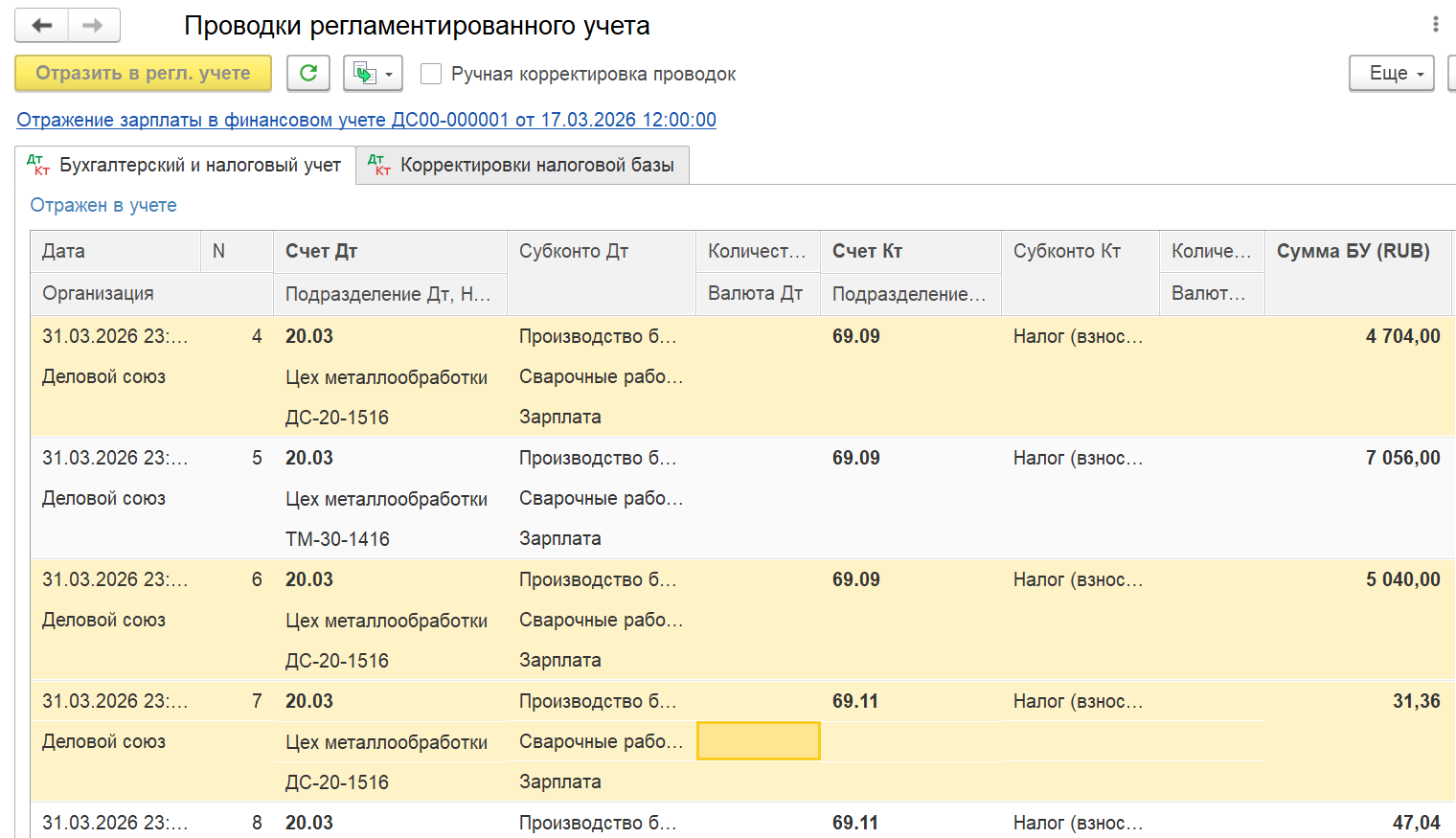Click the Дата column header
The width and height of the screenshot is (1456, 838).
[x=115, y=251]
